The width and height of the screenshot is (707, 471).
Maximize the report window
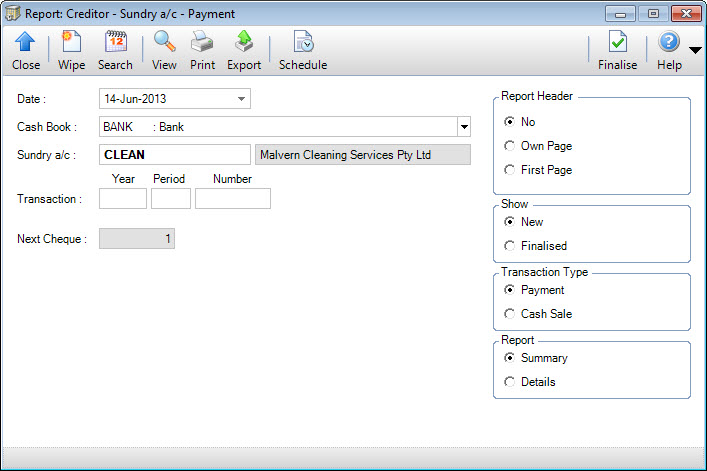pyautogui.click(x=653, y=14)
